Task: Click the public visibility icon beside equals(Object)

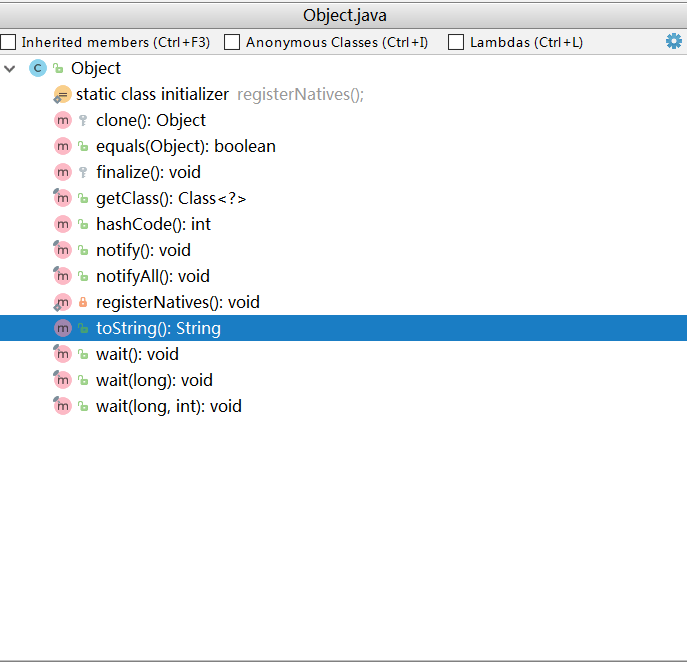Action: pos(83,146)
